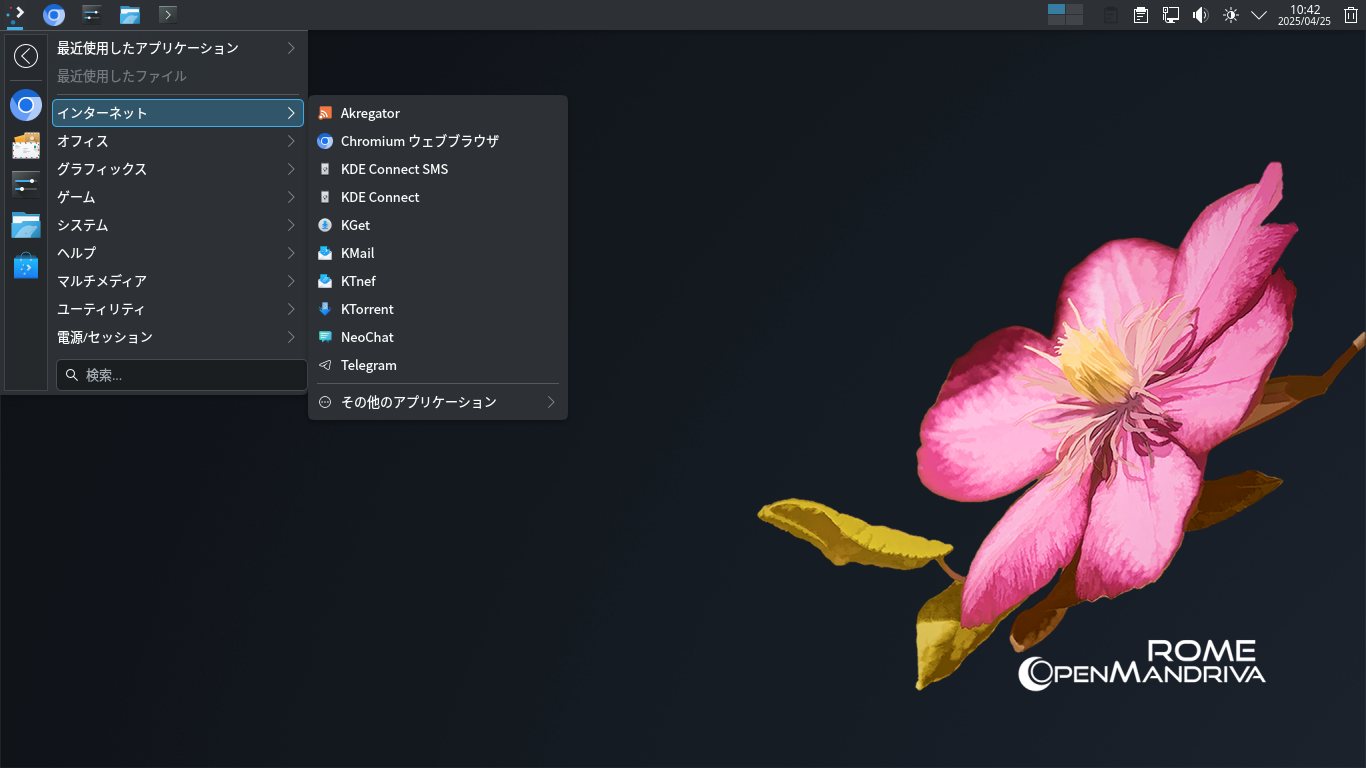Open the network tray icon
Viewport: 1366px width, 768px height.
pyautogui.click(x=1170, y=15)
